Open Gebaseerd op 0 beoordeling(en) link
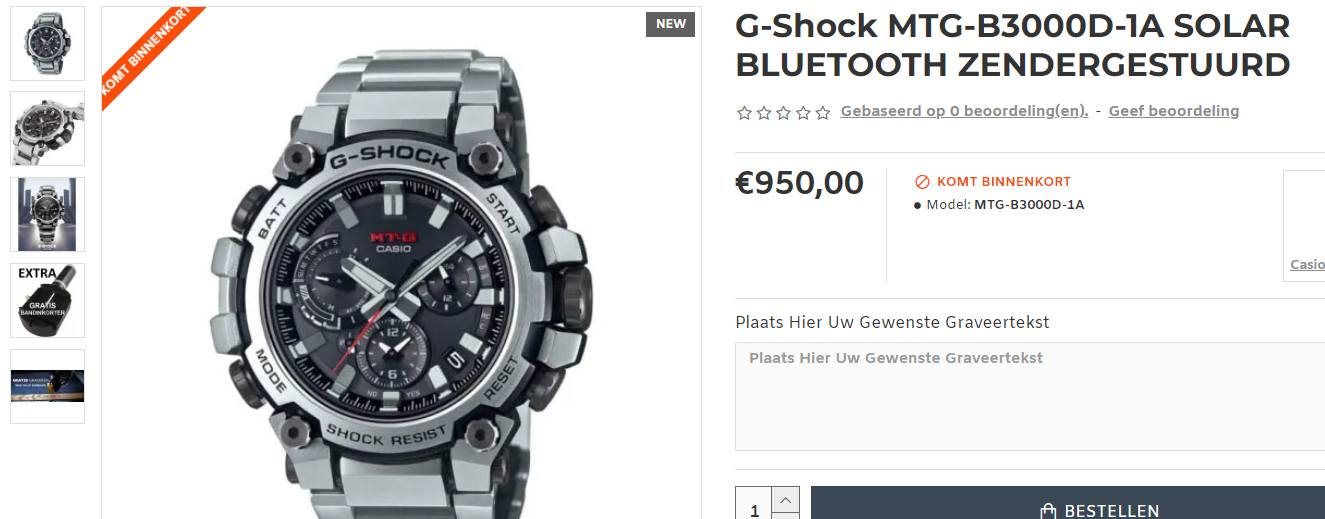This screenshot has height=519, width=1325. (x=964, y=111)
